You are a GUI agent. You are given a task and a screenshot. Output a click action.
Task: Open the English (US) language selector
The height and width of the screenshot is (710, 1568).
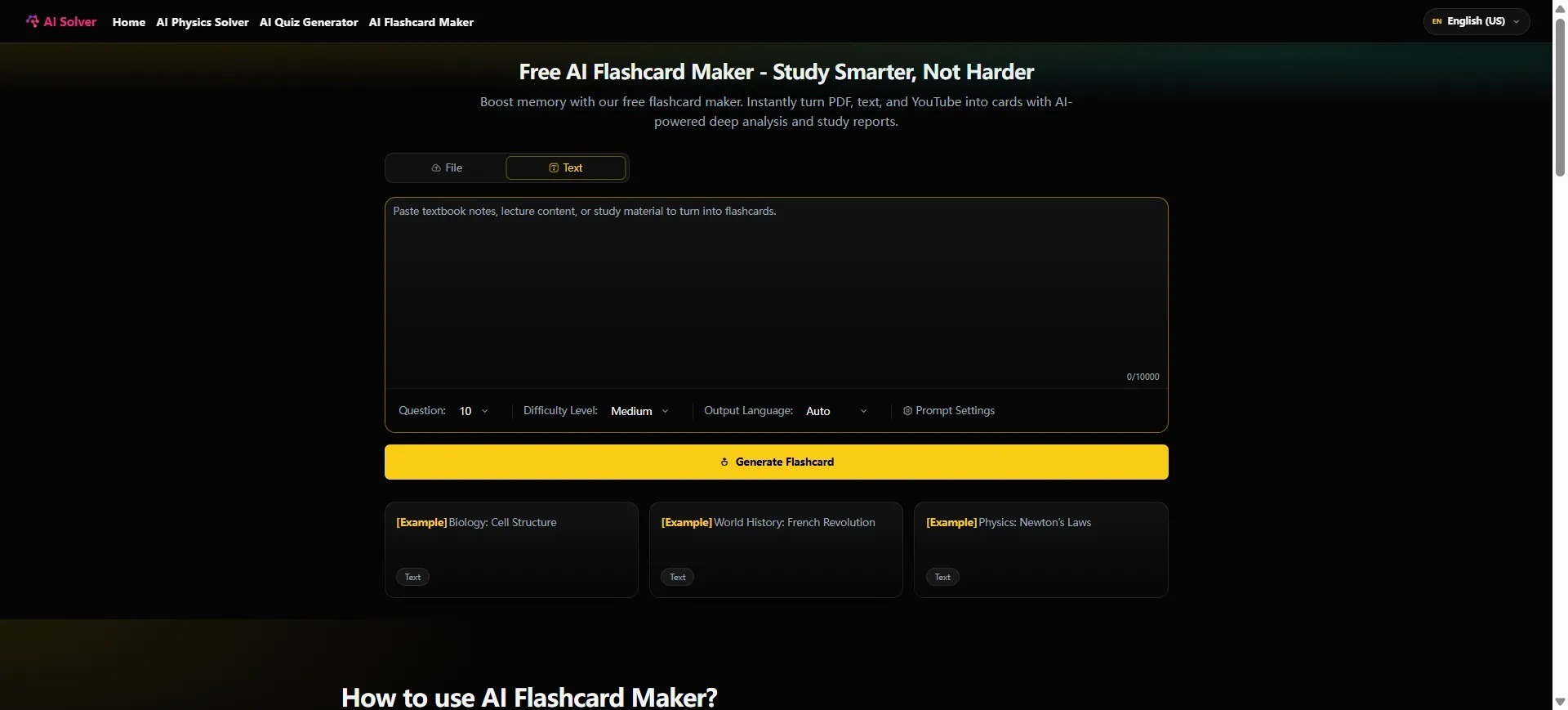click(1477, 22)
